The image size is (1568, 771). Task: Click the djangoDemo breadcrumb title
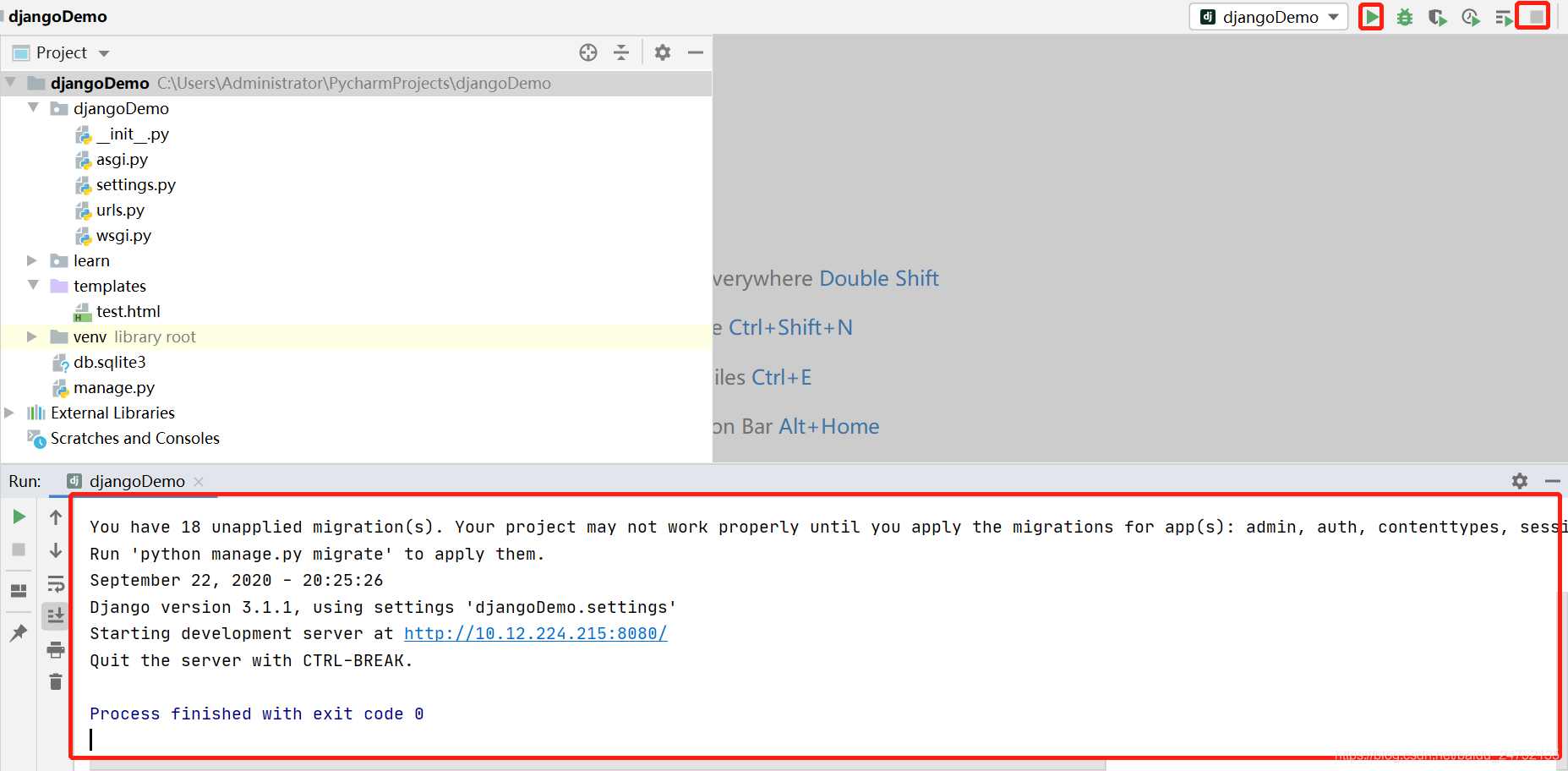tap(57, 17)
